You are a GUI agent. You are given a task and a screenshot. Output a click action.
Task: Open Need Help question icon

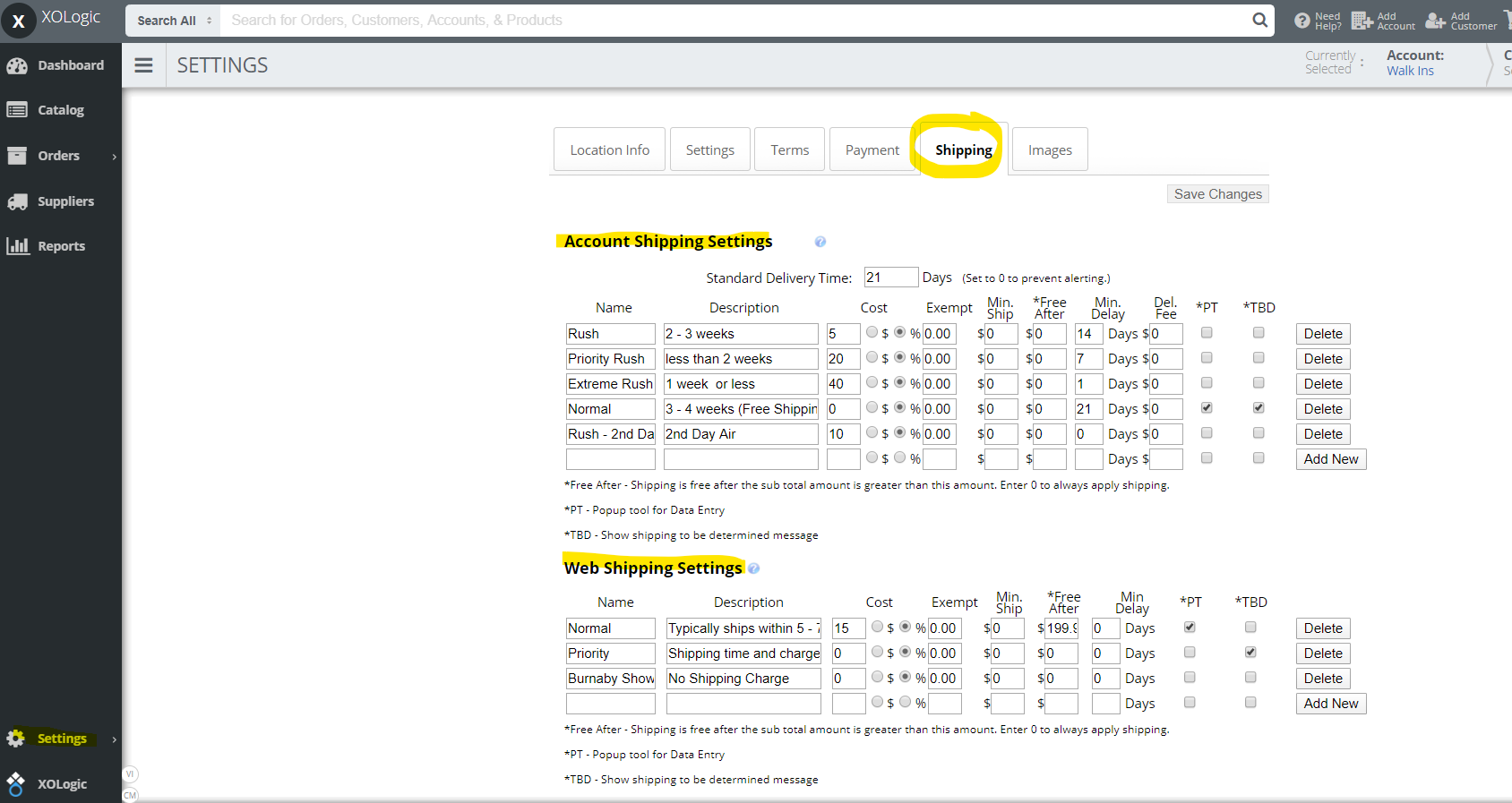click(1302, 21)
